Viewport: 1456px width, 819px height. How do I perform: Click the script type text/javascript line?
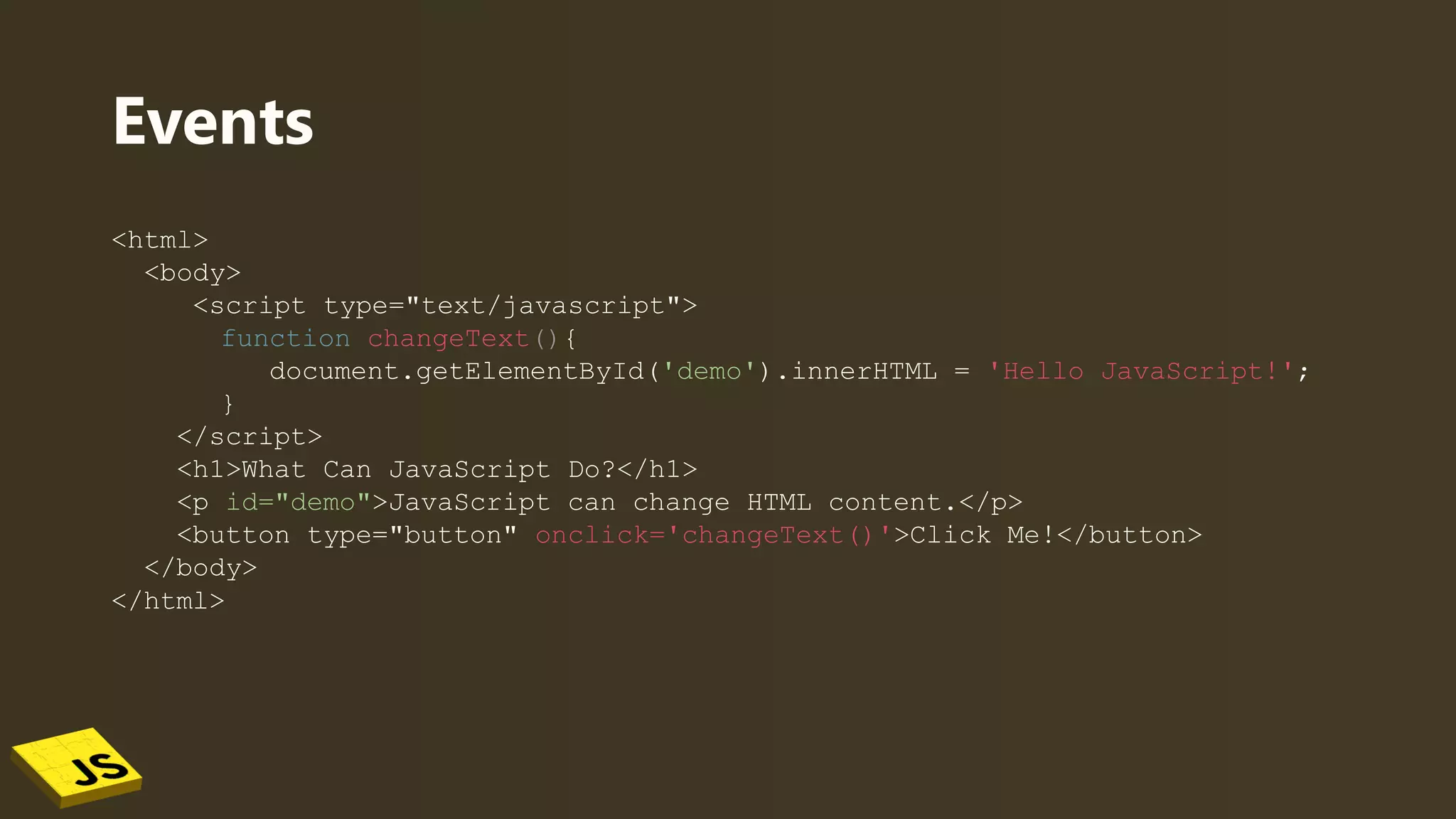pos(445,306)
